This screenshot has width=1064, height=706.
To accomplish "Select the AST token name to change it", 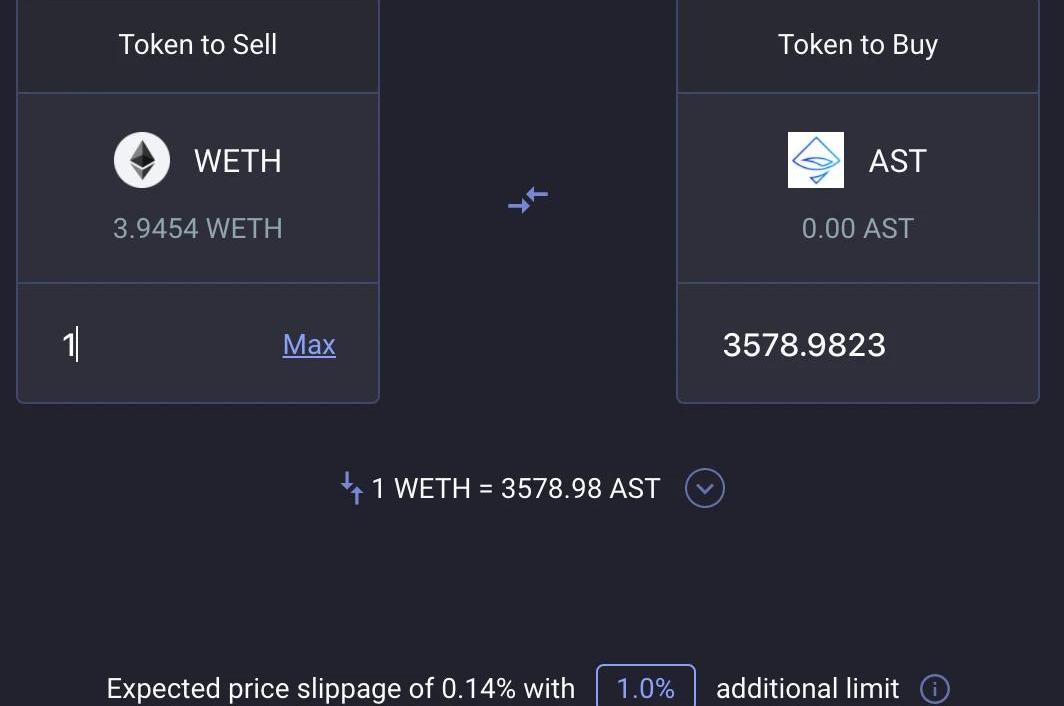I will pos(897,161).
